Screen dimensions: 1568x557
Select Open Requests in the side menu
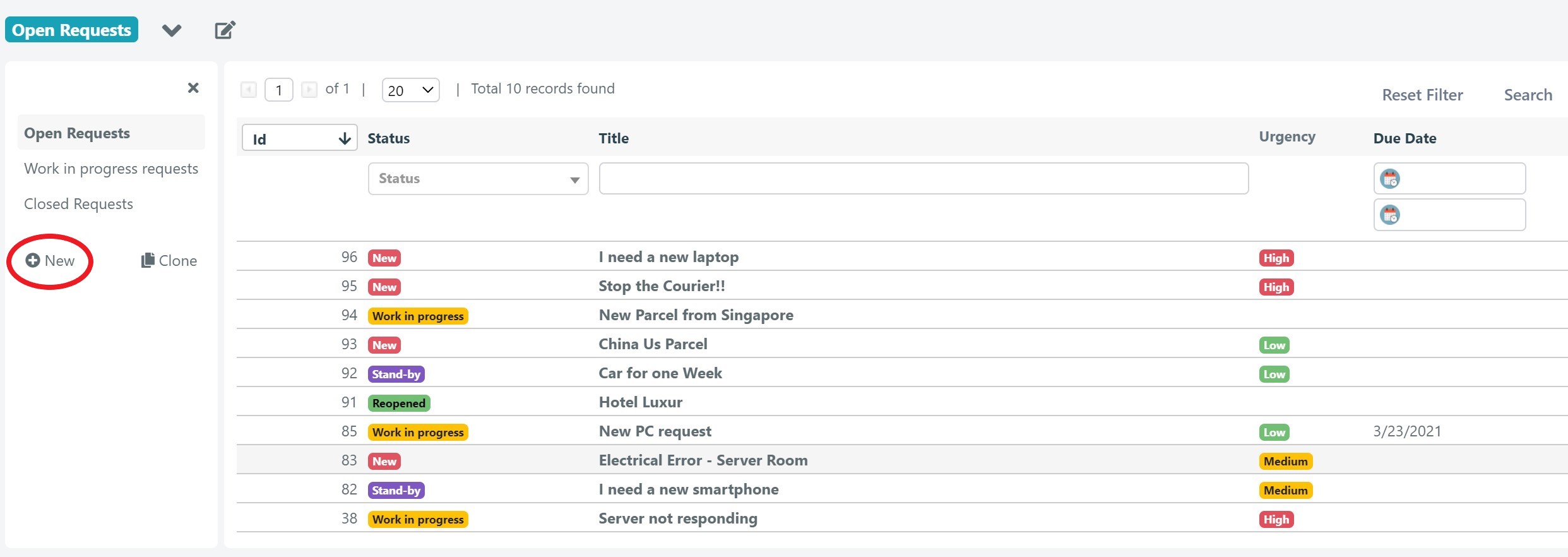pyautogui.click(x=111, y=133)
